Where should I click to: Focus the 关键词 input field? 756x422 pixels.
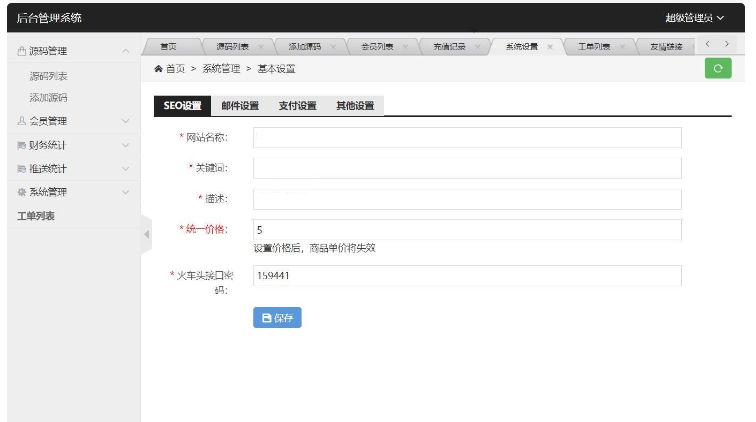click(467, 168)
